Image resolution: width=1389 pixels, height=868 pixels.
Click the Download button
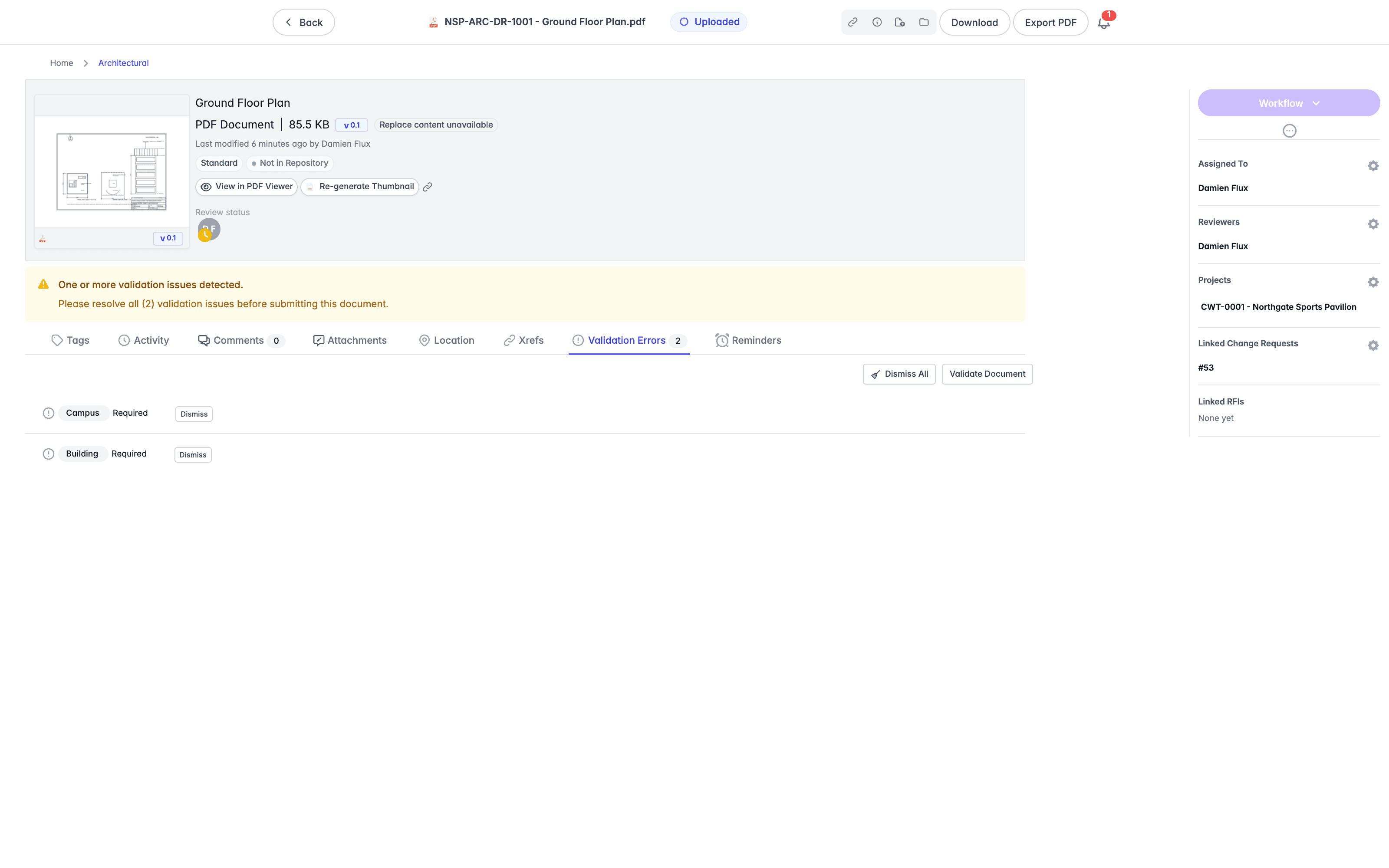[x=974, y=23]
